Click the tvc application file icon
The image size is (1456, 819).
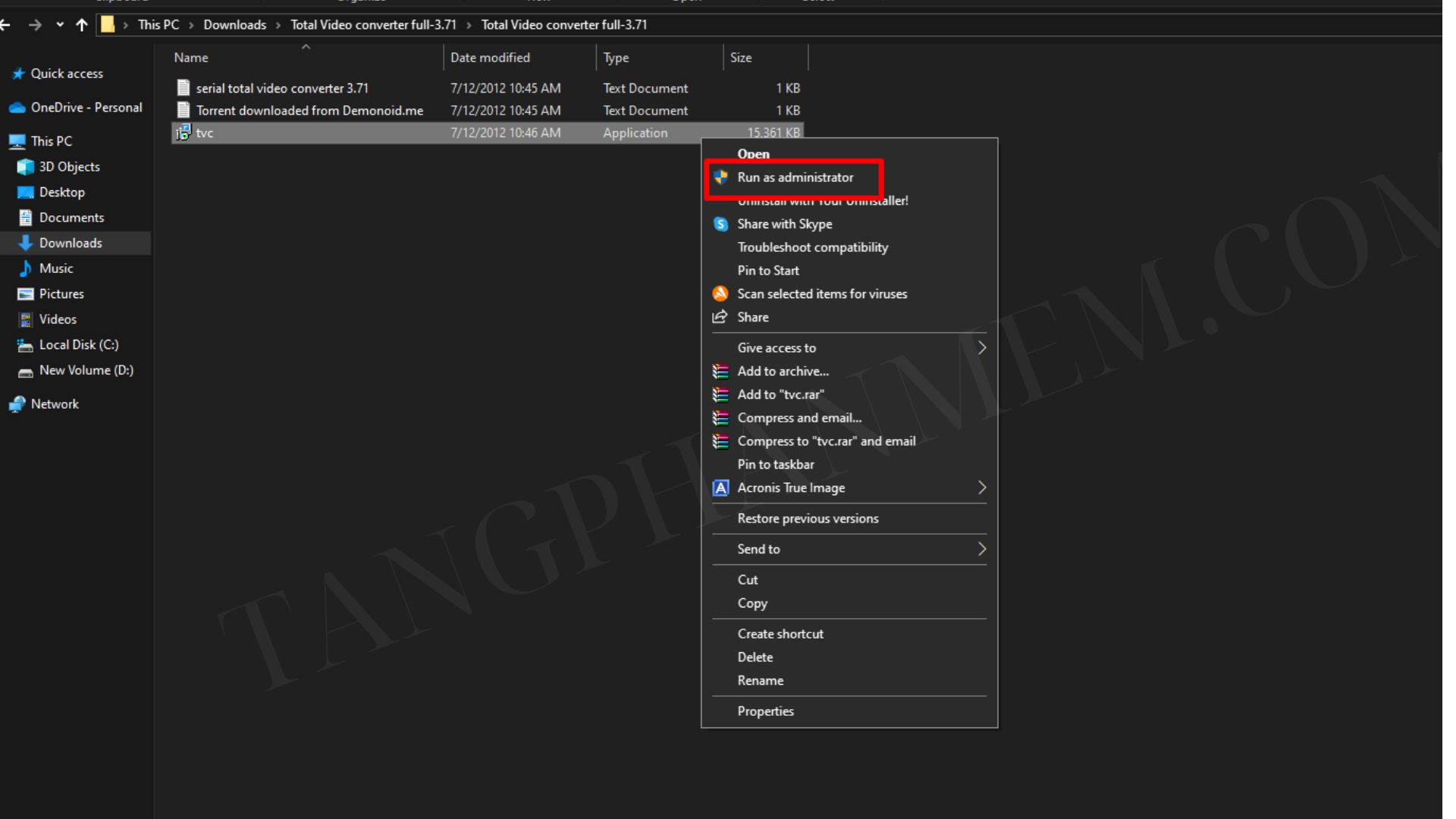(x=183, y=133)
